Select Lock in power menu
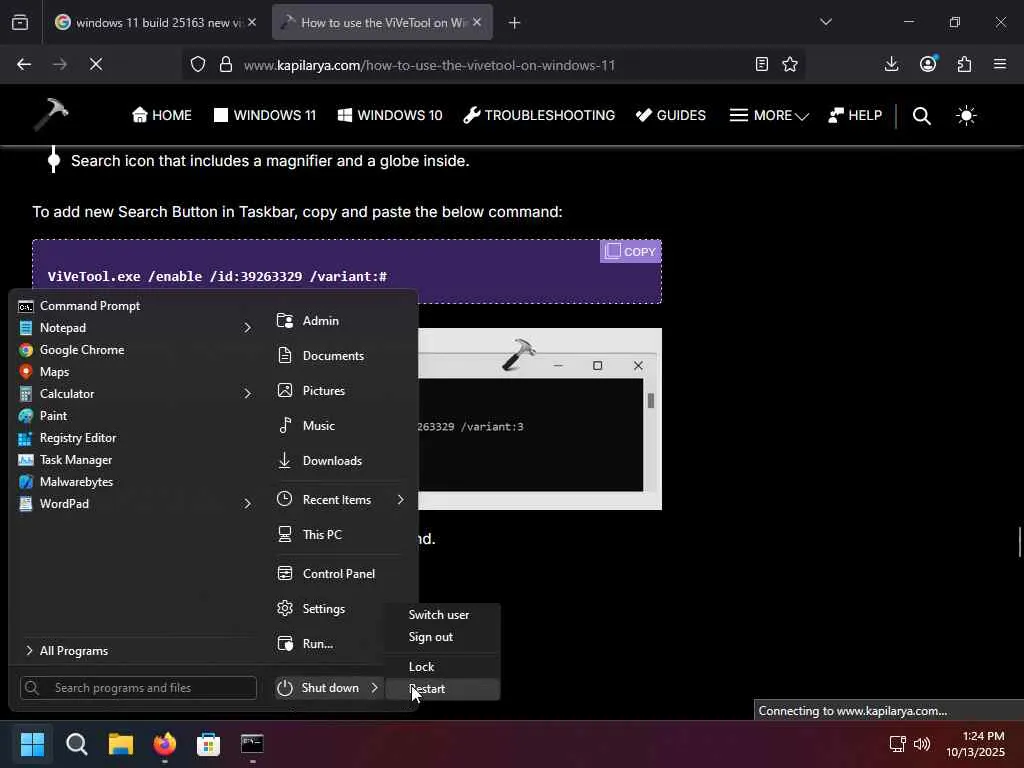The image size is (1024, 768). click(422, 667)
